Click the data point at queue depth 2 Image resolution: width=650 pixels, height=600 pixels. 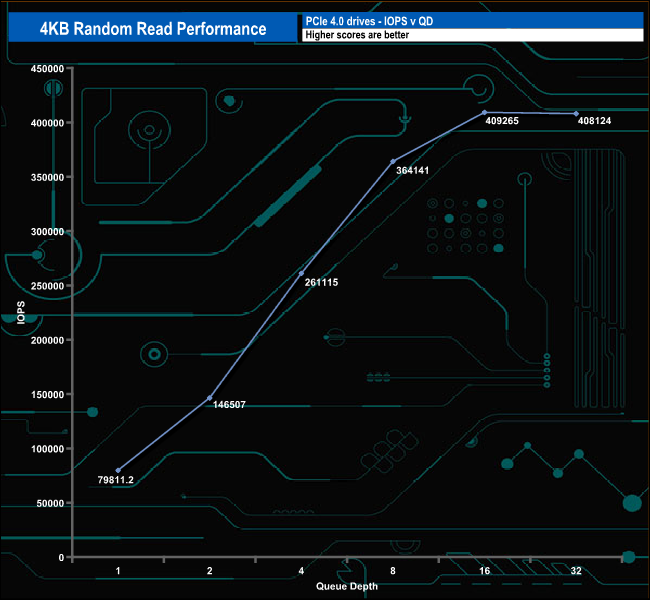tap(210, 398)
